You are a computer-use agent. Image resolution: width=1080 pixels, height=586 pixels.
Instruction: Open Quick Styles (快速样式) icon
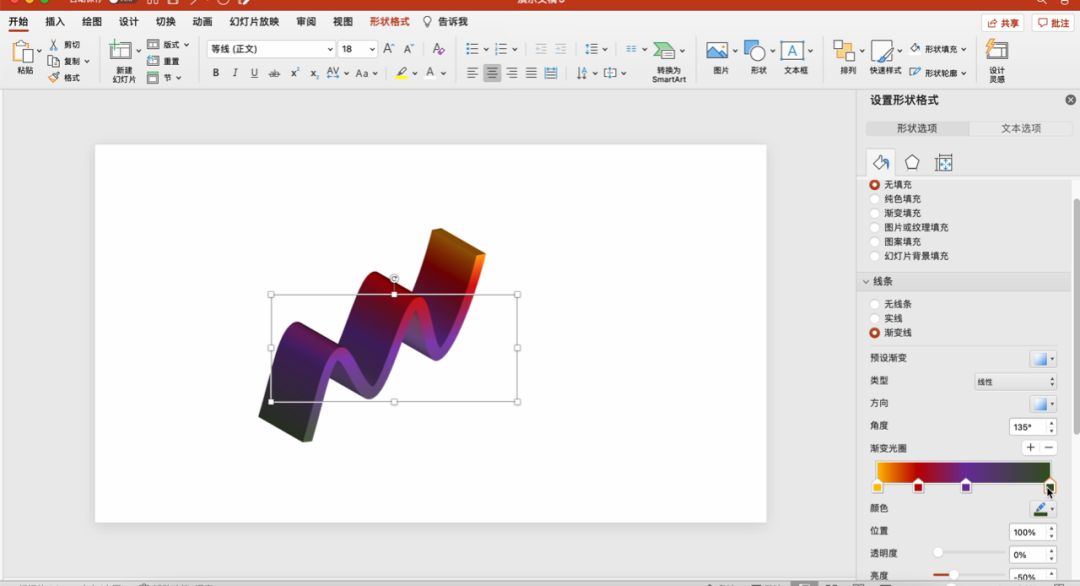click(882, 50)
